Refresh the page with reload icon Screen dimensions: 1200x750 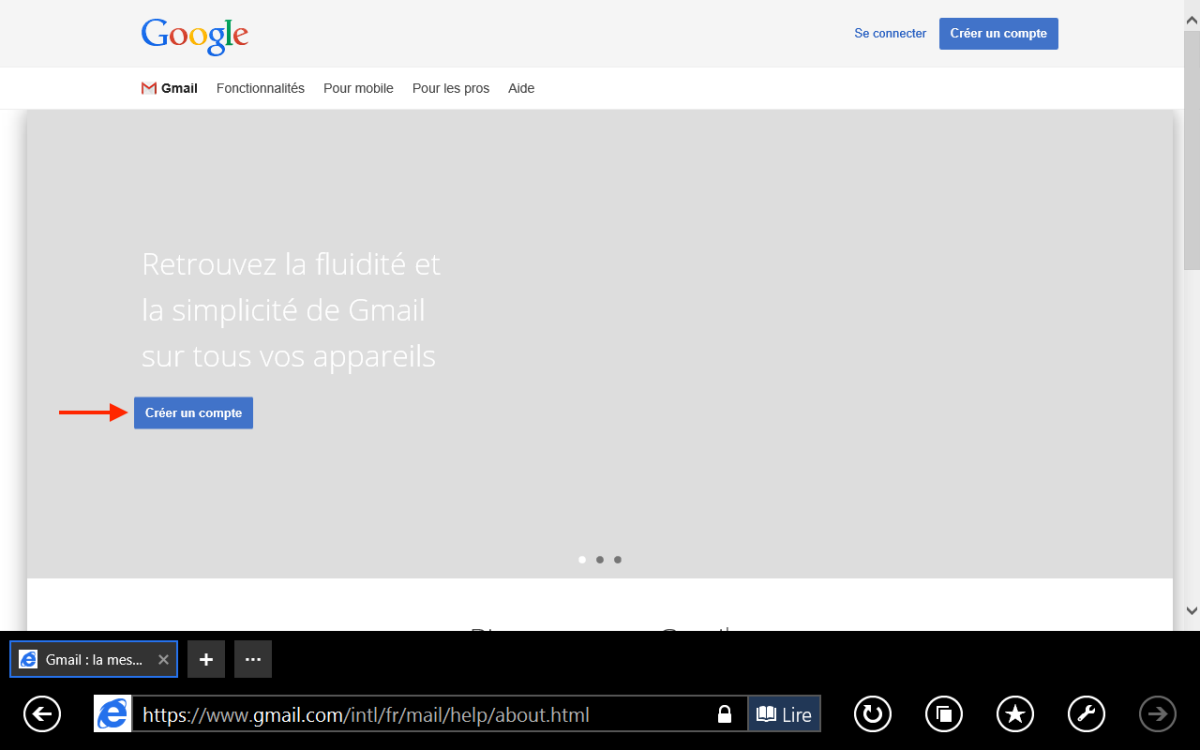(x=872, y=714)
